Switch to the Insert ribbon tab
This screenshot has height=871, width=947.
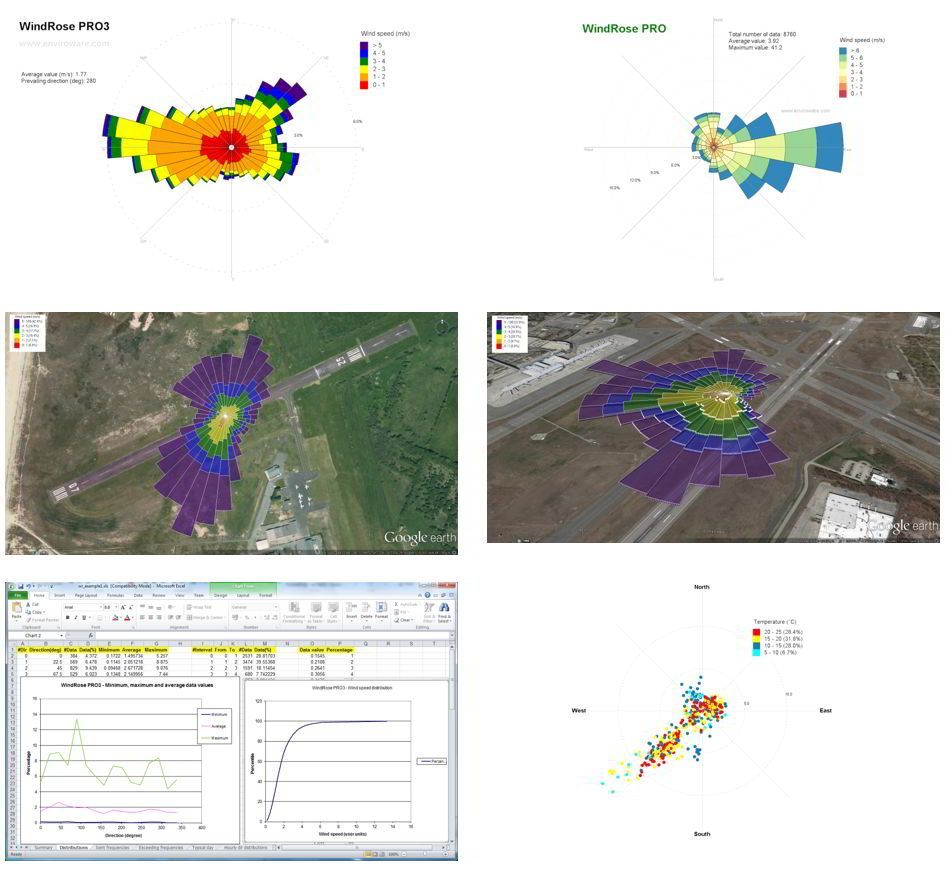[60, 596]
